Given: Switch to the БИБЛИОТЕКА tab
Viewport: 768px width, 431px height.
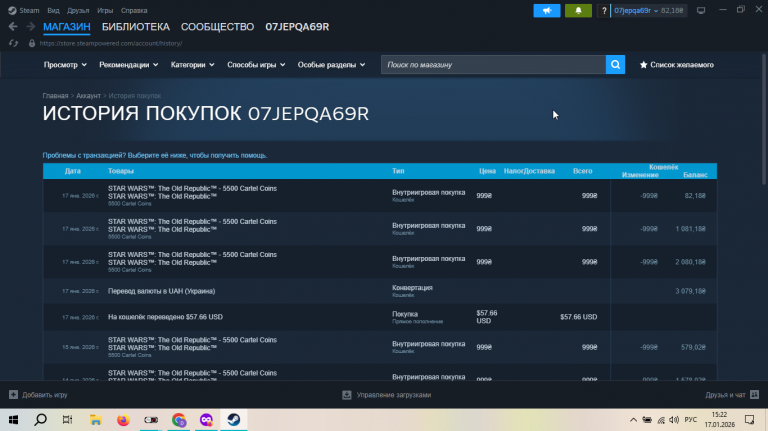Looking at the screenshot, I should tap(136, 27).
